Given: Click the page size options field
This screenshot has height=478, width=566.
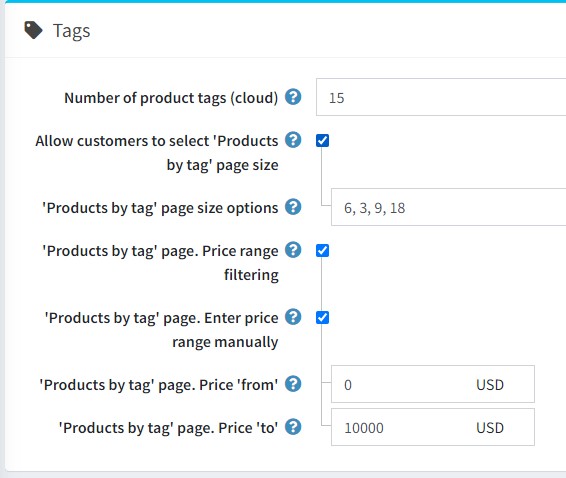Looking at the screenshot, I should [x=449, y=207].
